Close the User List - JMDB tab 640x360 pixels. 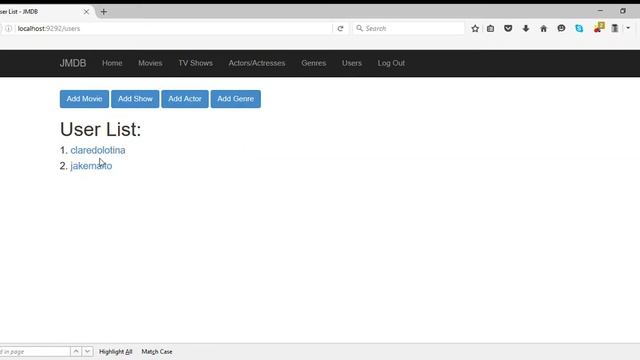[x=86, y=12]
